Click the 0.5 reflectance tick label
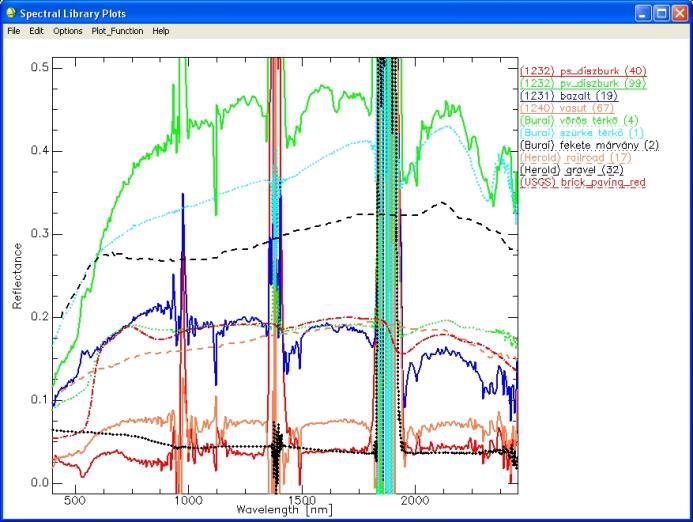The height and width of the screenshot is (522, 693). (x=39, y=68)
